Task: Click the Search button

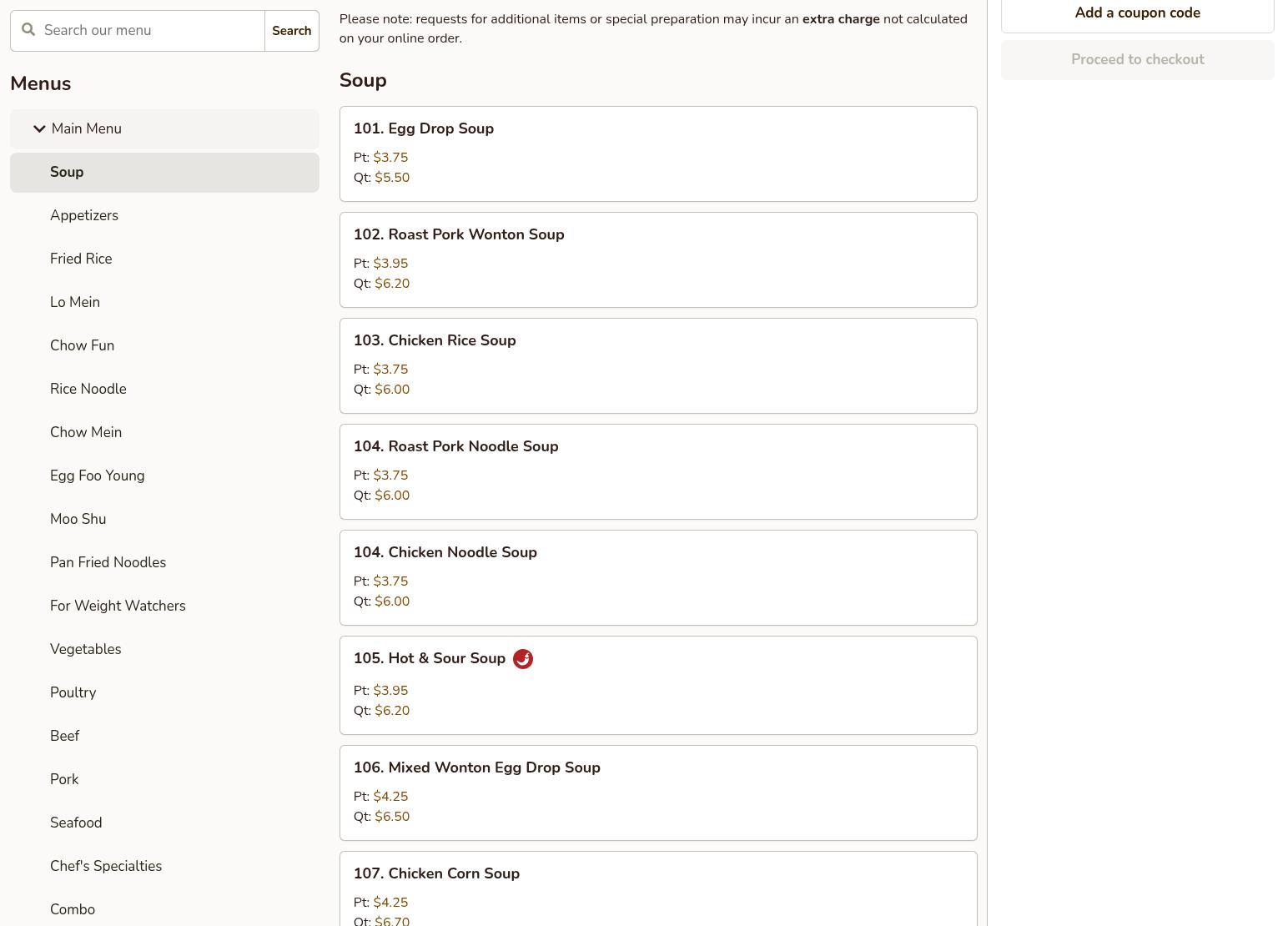Action: tap(291, 31)
